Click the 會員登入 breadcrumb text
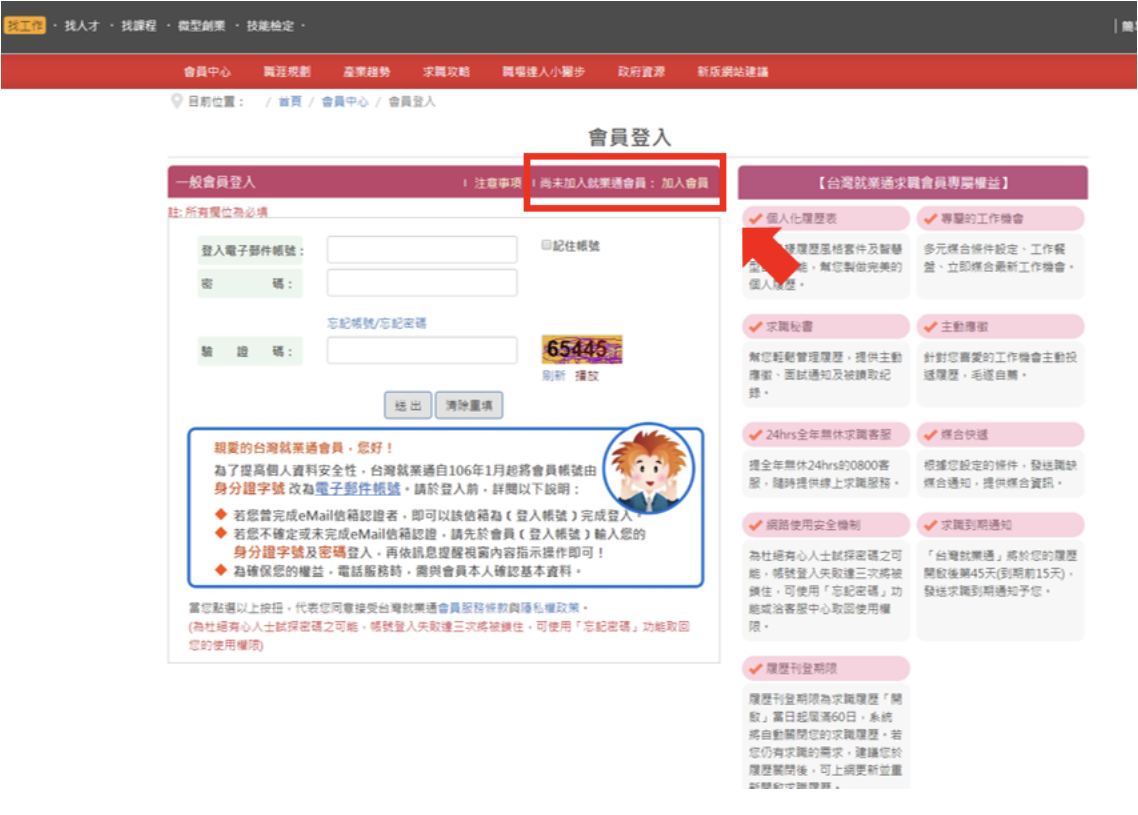The width and height of the screenshot is (1138, 815). coord(412,102)
